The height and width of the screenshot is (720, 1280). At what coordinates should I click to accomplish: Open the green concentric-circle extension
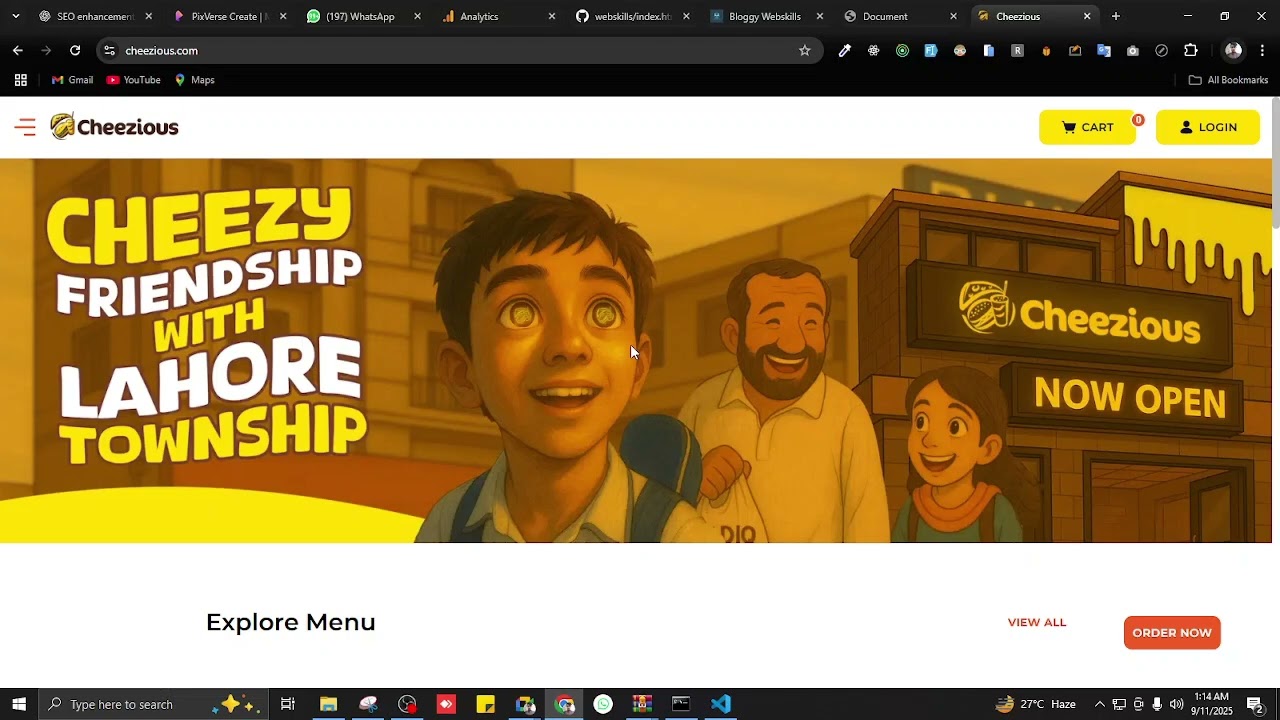coord(903,50)
